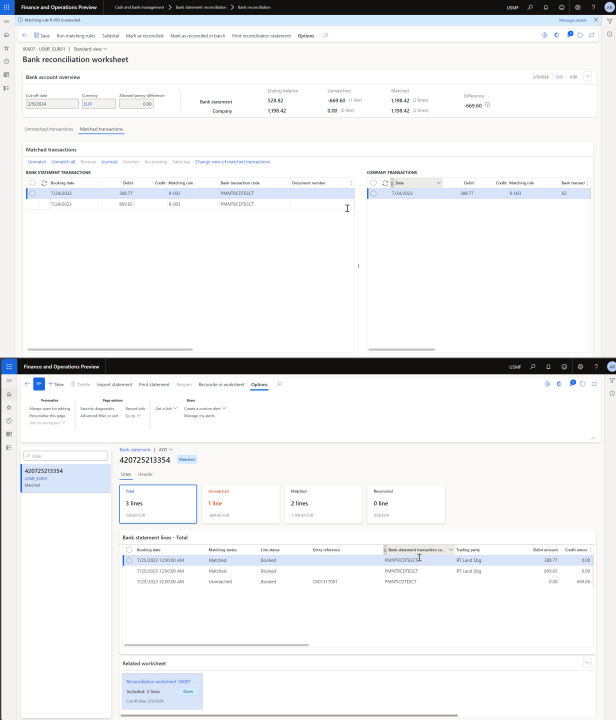This screenshot has height=720, width=616.
Task: Click Unmatch all link
Action: tap(63, 162)
